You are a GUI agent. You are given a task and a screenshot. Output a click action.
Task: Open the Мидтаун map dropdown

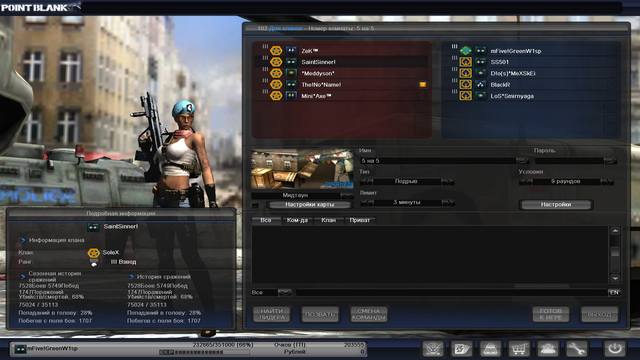346,195
